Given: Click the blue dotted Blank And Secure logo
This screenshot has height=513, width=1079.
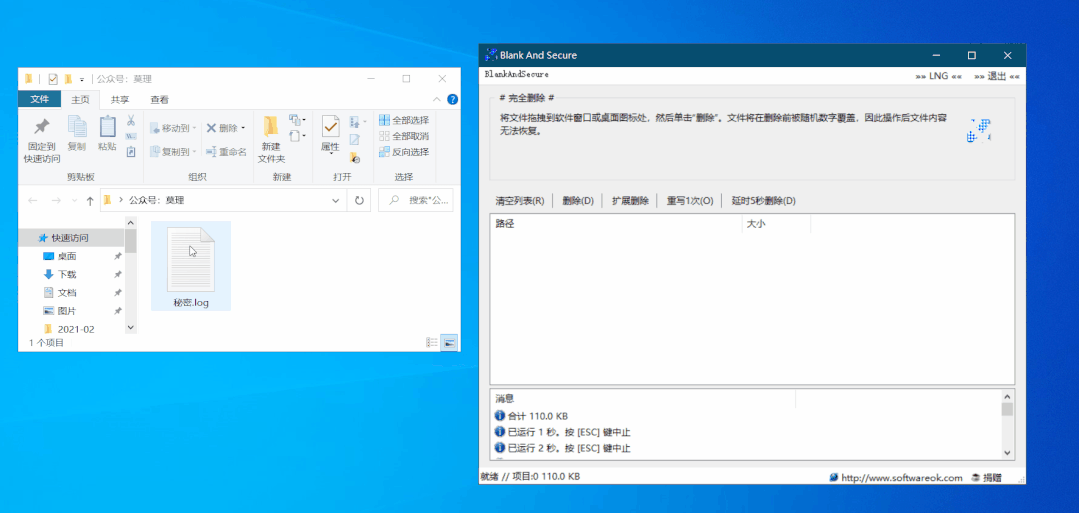Looking at the screenshot, I should (x=978, y=130).
